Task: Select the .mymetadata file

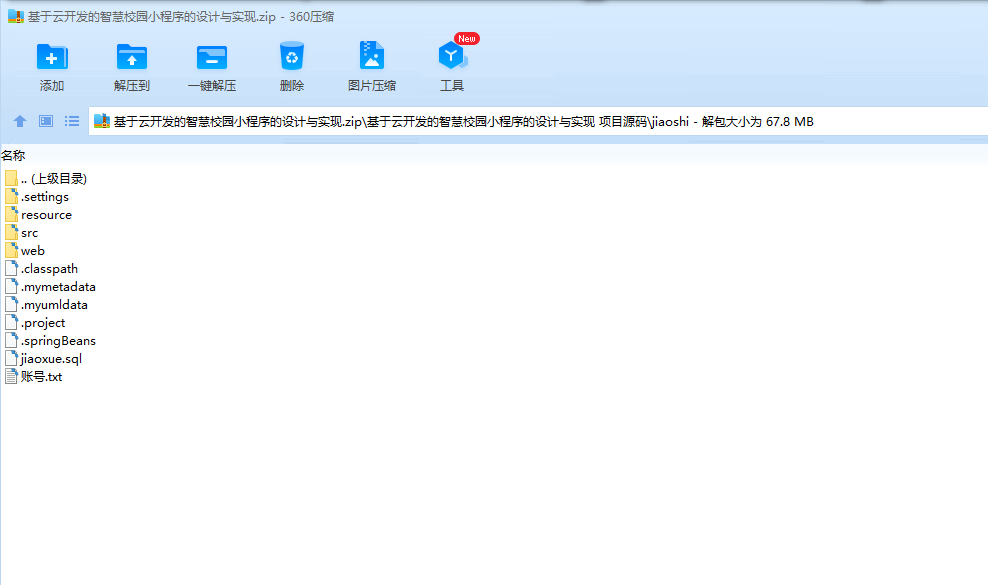Action: pos(50,287)
